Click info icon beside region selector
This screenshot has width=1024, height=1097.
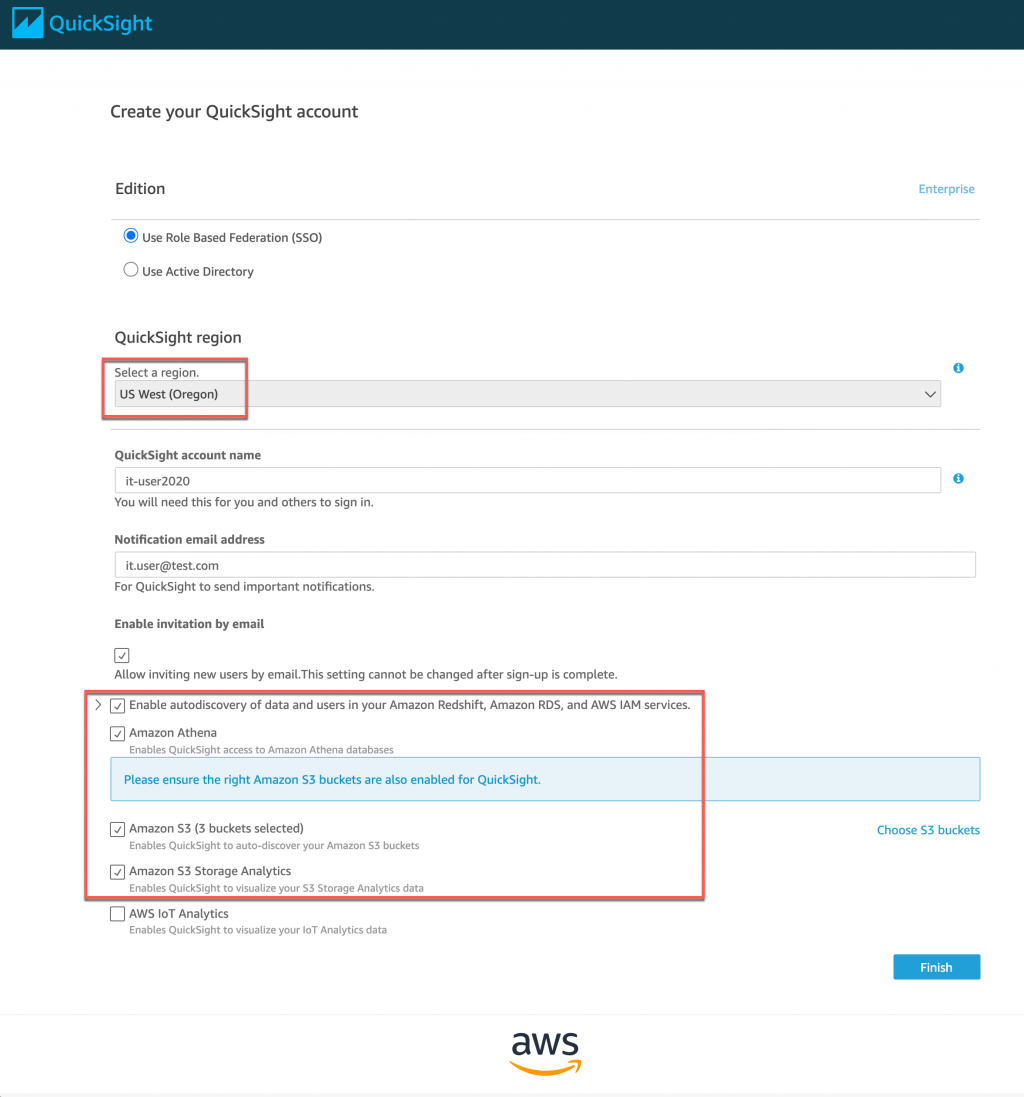(x=958, y=369)
